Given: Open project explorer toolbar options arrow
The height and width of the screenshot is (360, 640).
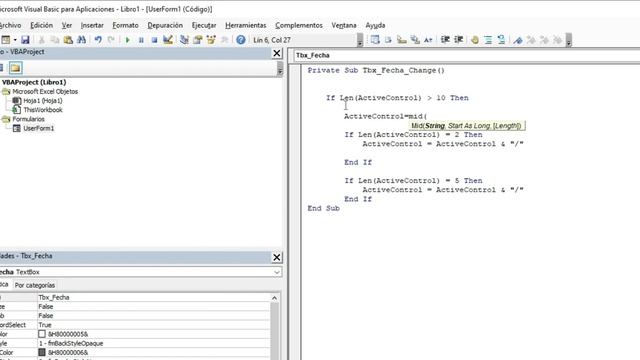Looking at the screenshot, I should pos(280,69).
